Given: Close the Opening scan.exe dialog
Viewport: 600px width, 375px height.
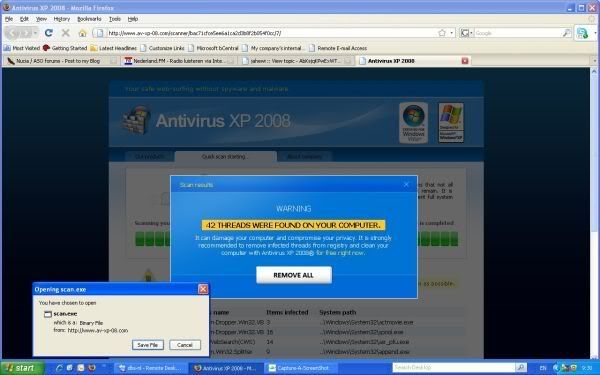Looking at the screenshot, I should 203,289.
